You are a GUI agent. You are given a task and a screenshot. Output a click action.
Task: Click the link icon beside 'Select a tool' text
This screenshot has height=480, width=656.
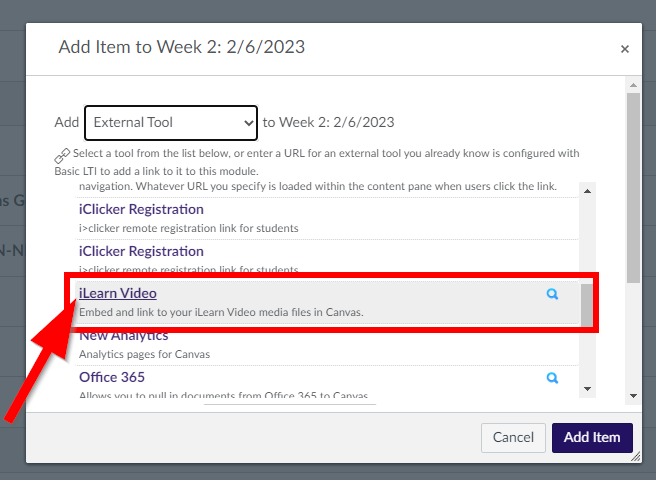62,155
